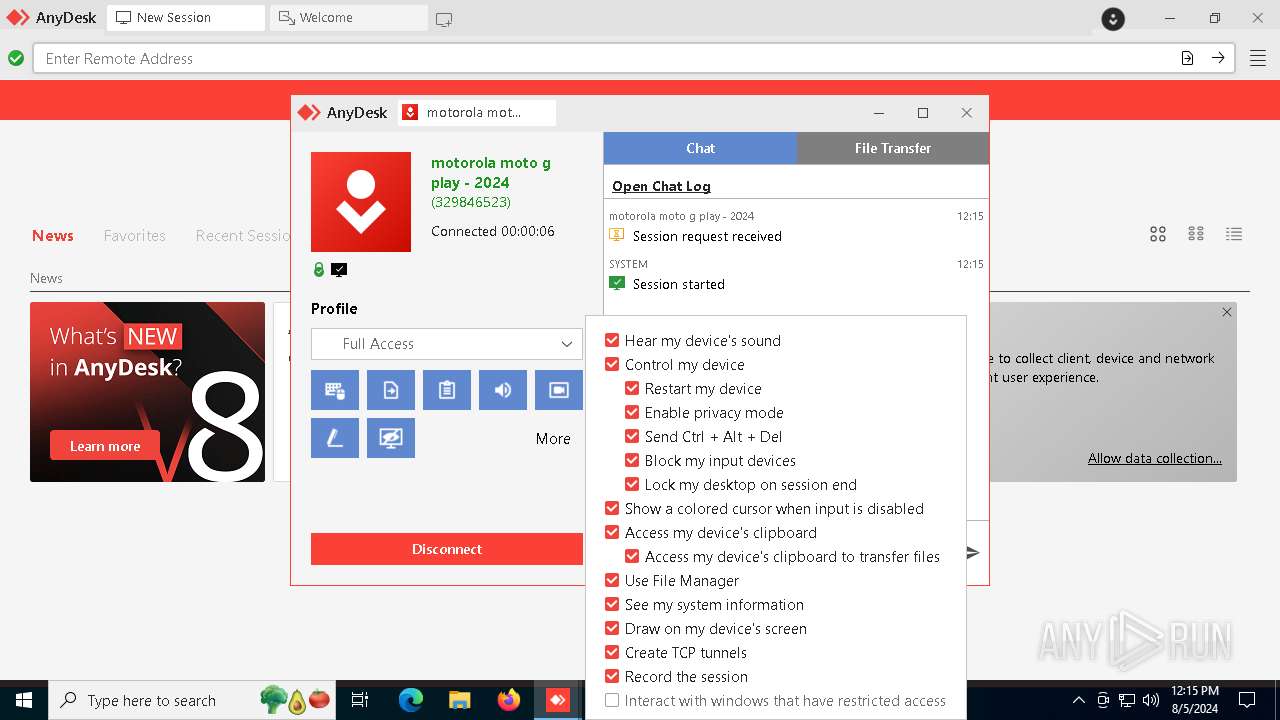Uncheck Block my input devices
Viewport: 1280px width, 720px height.
point(632,460)
